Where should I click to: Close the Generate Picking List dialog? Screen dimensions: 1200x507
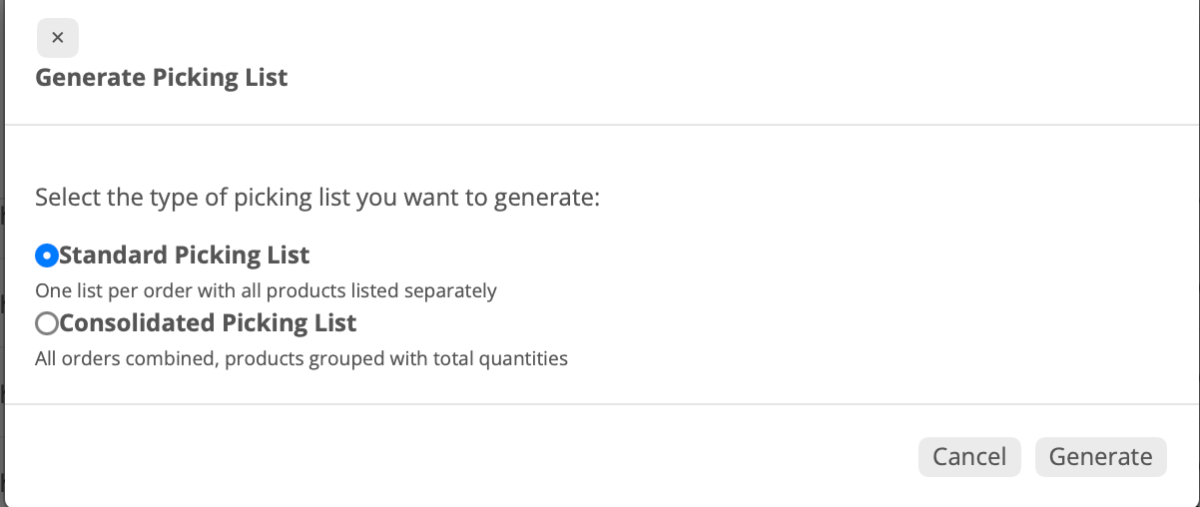[x=57, y=38]
